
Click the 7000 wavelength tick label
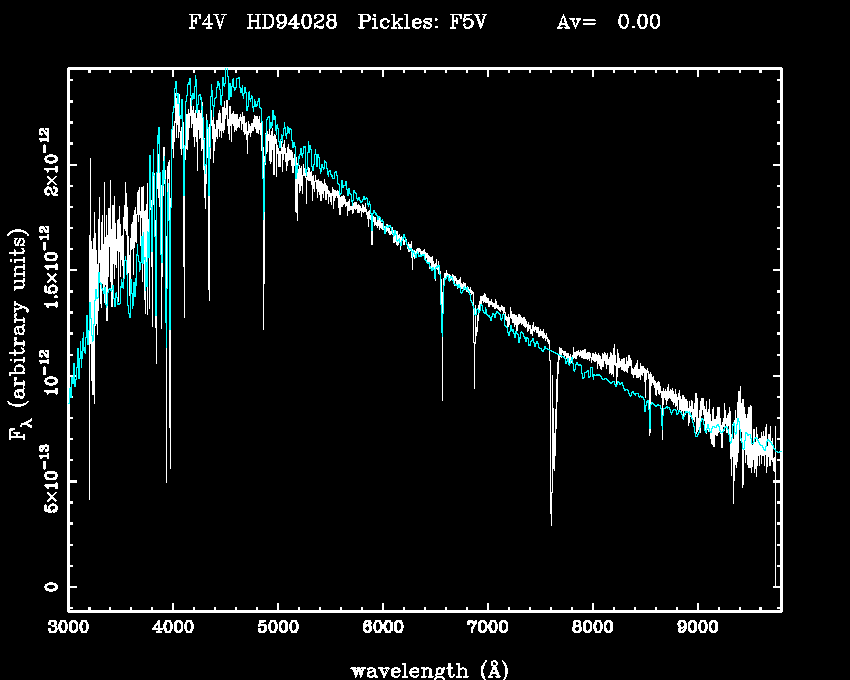[x=487, y=627]
